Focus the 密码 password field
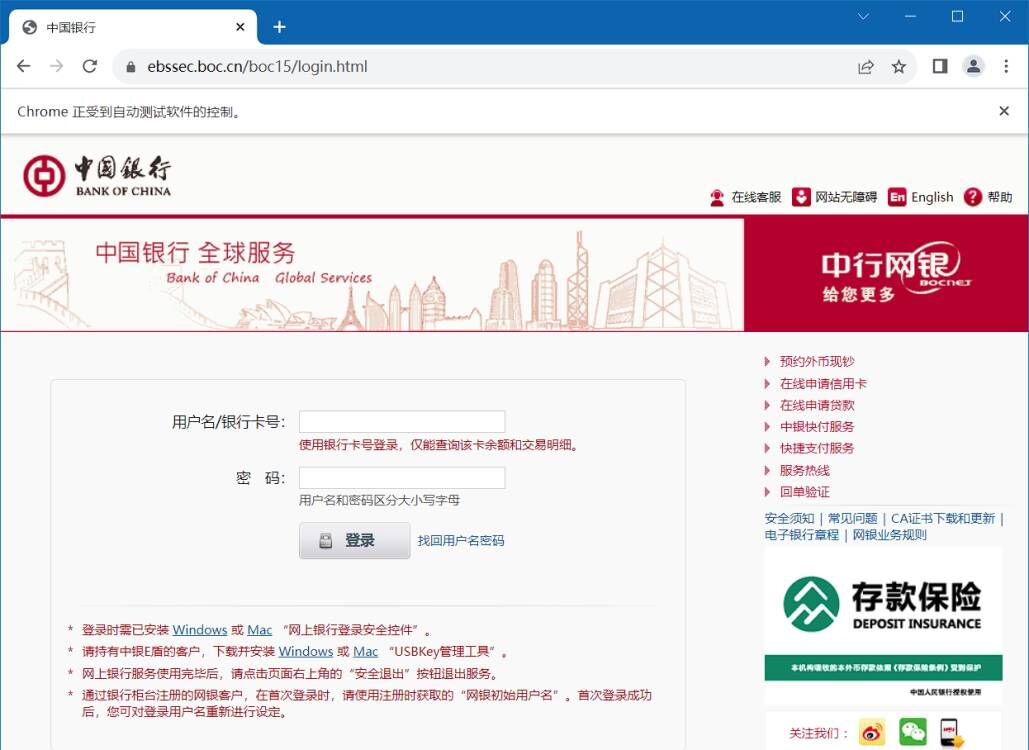 point(402,478)
